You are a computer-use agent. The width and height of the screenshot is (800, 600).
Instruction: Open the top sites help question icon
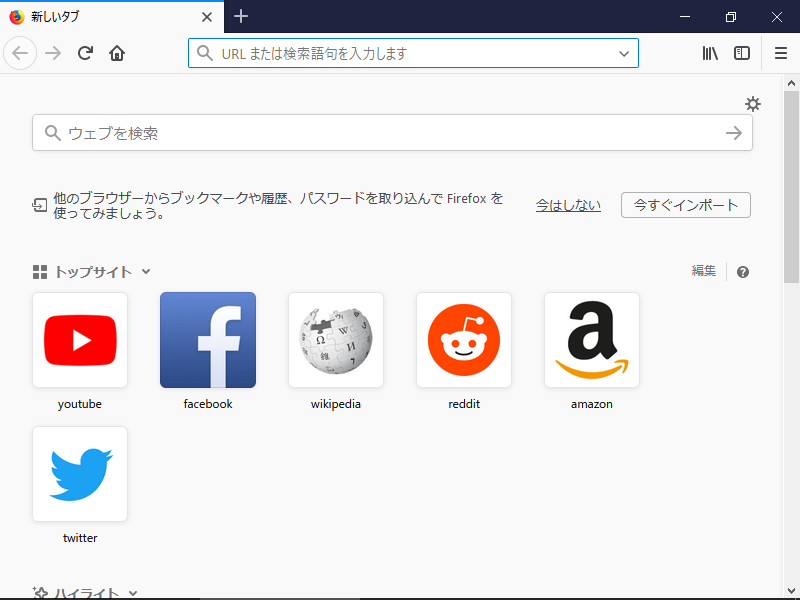coord(743,272)
